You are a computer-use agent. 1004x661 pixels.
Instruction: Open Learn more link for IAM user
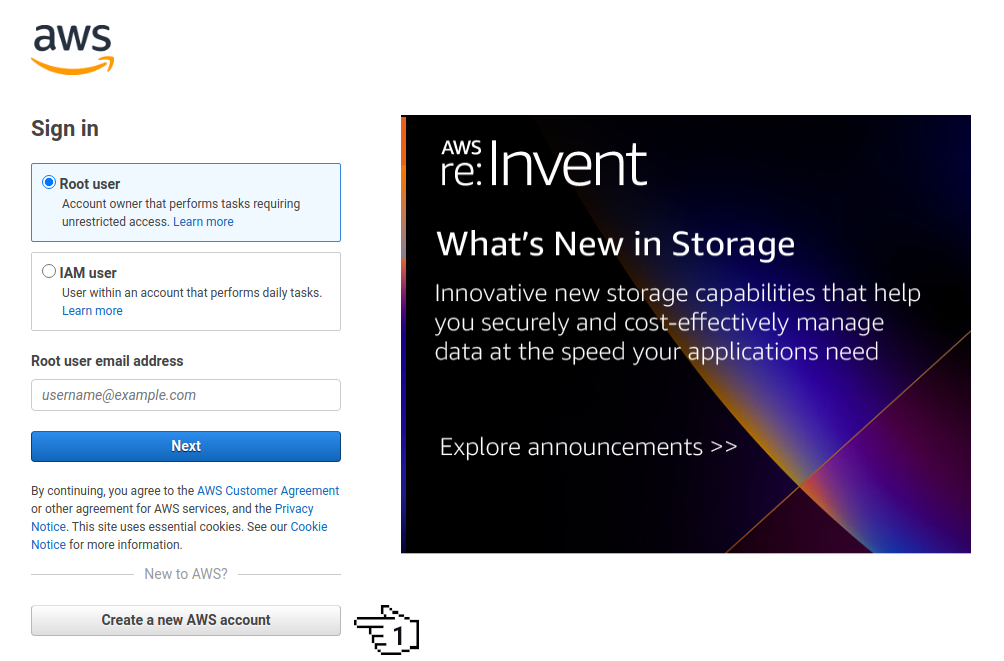[92, 311]
